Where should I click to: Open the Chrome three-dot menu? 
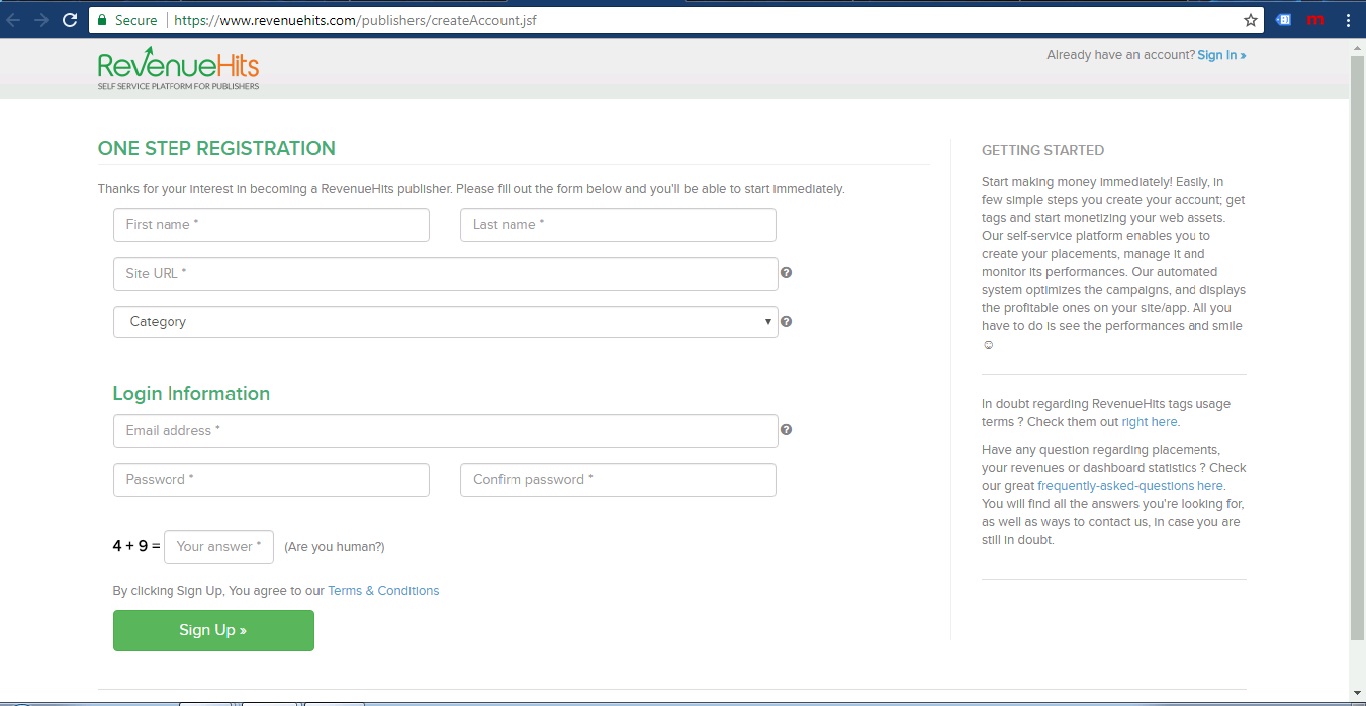tap(1351, 20)
